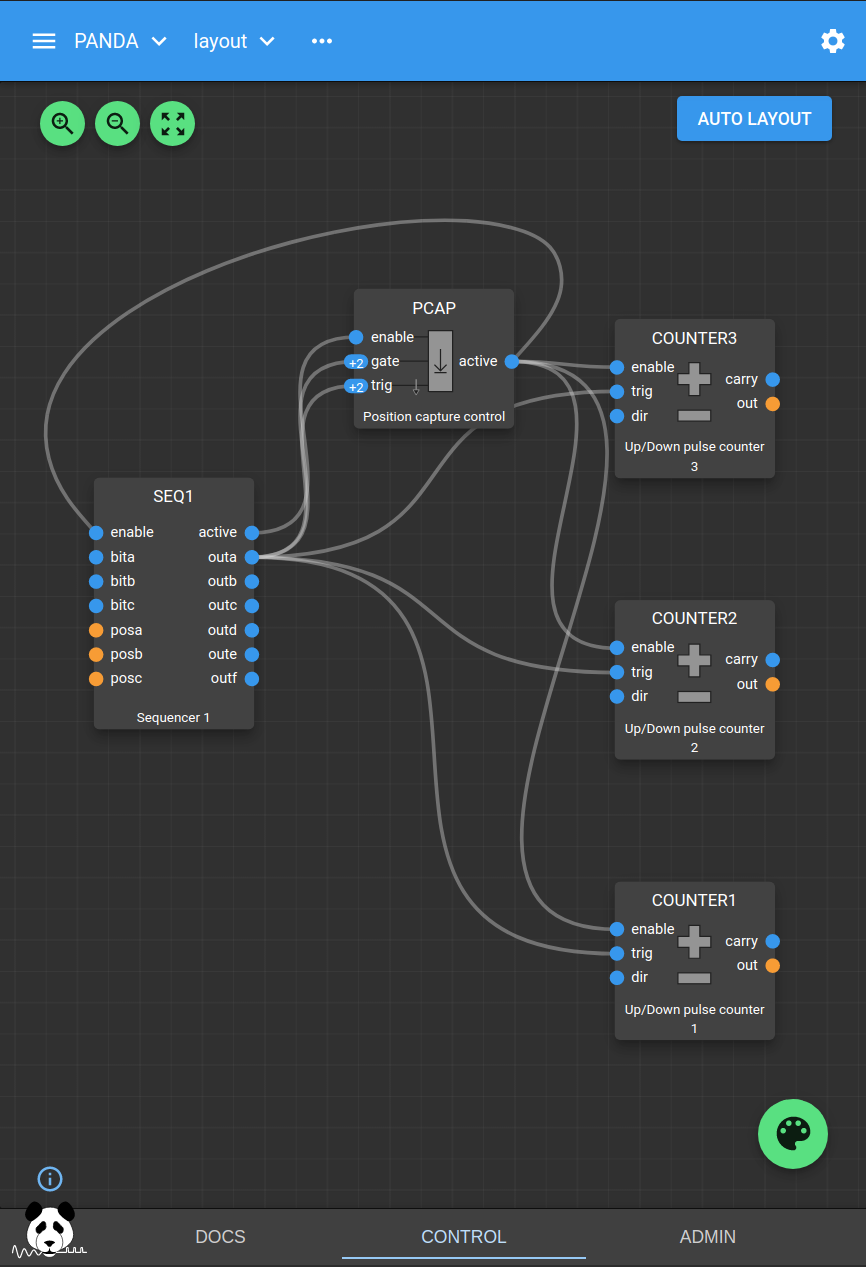The height and width of the screenshot is (1267, 866).
Task: Click the SEQ1 'oute' port label
Action: point(222,654)
